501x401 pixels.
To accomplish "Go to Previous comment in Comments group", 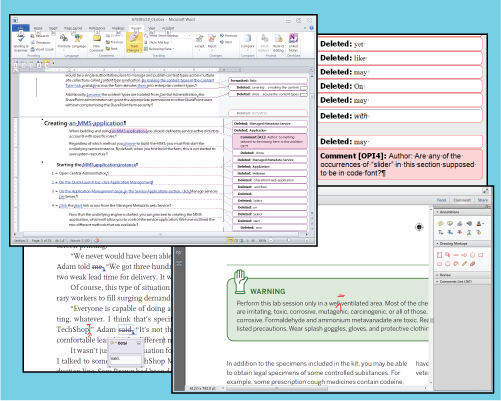I will (114, 42).
